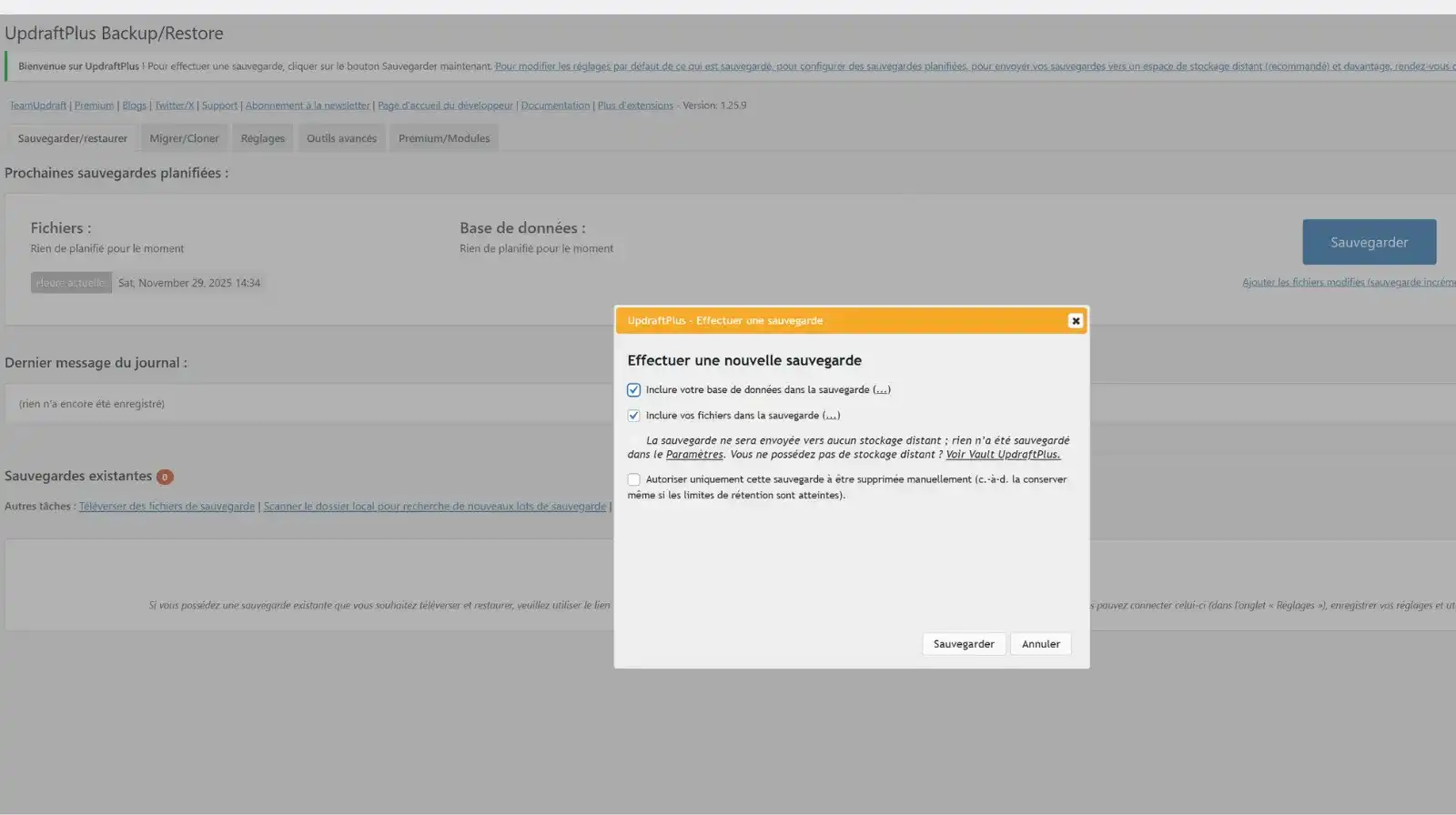Image resolution: width=1456 pixels, height=815 pixels.
Task: Close the UpdraftPlus backup dialog
Action: (x=1075, y=320)
